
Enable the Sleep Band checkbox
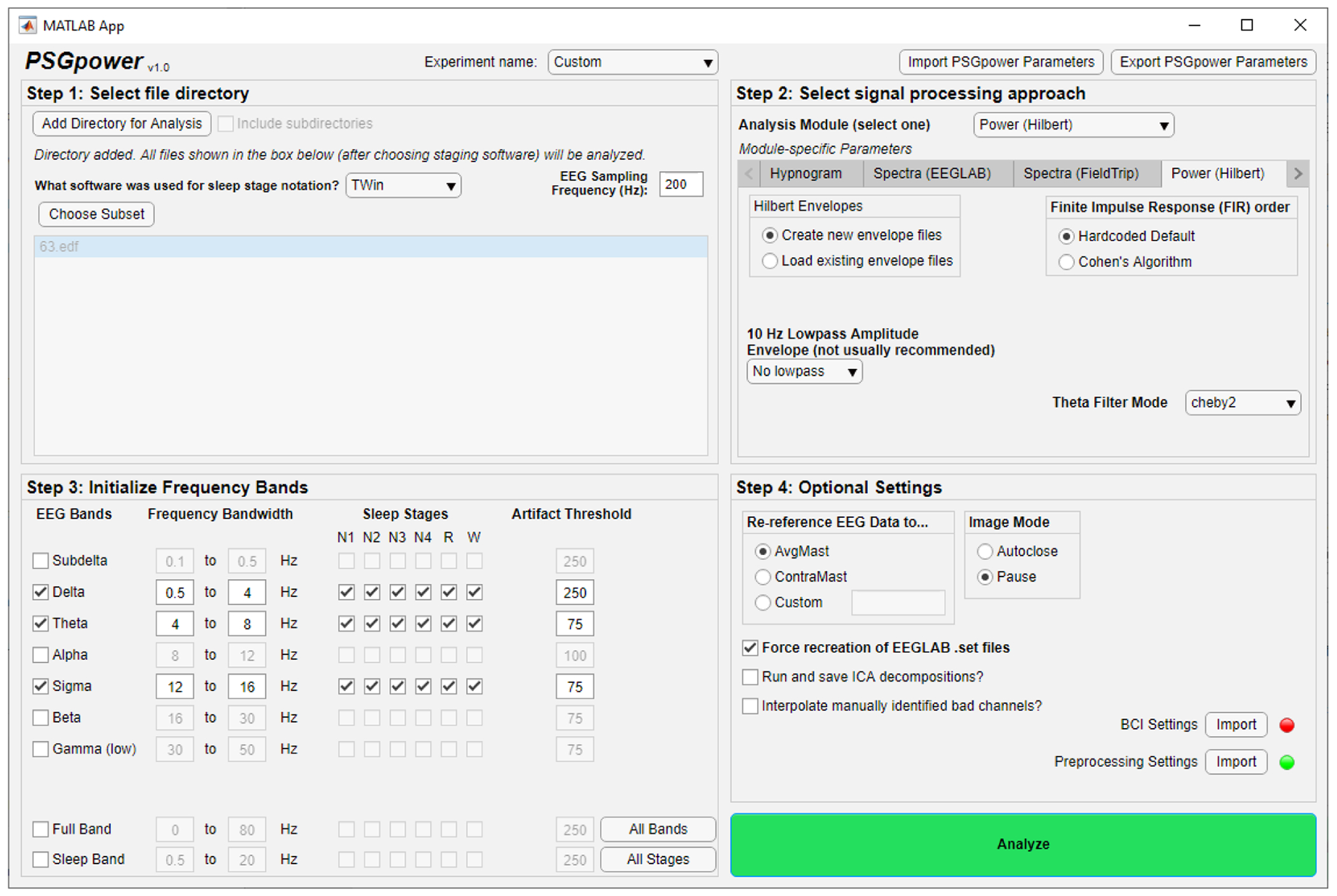tap(41, 859)
